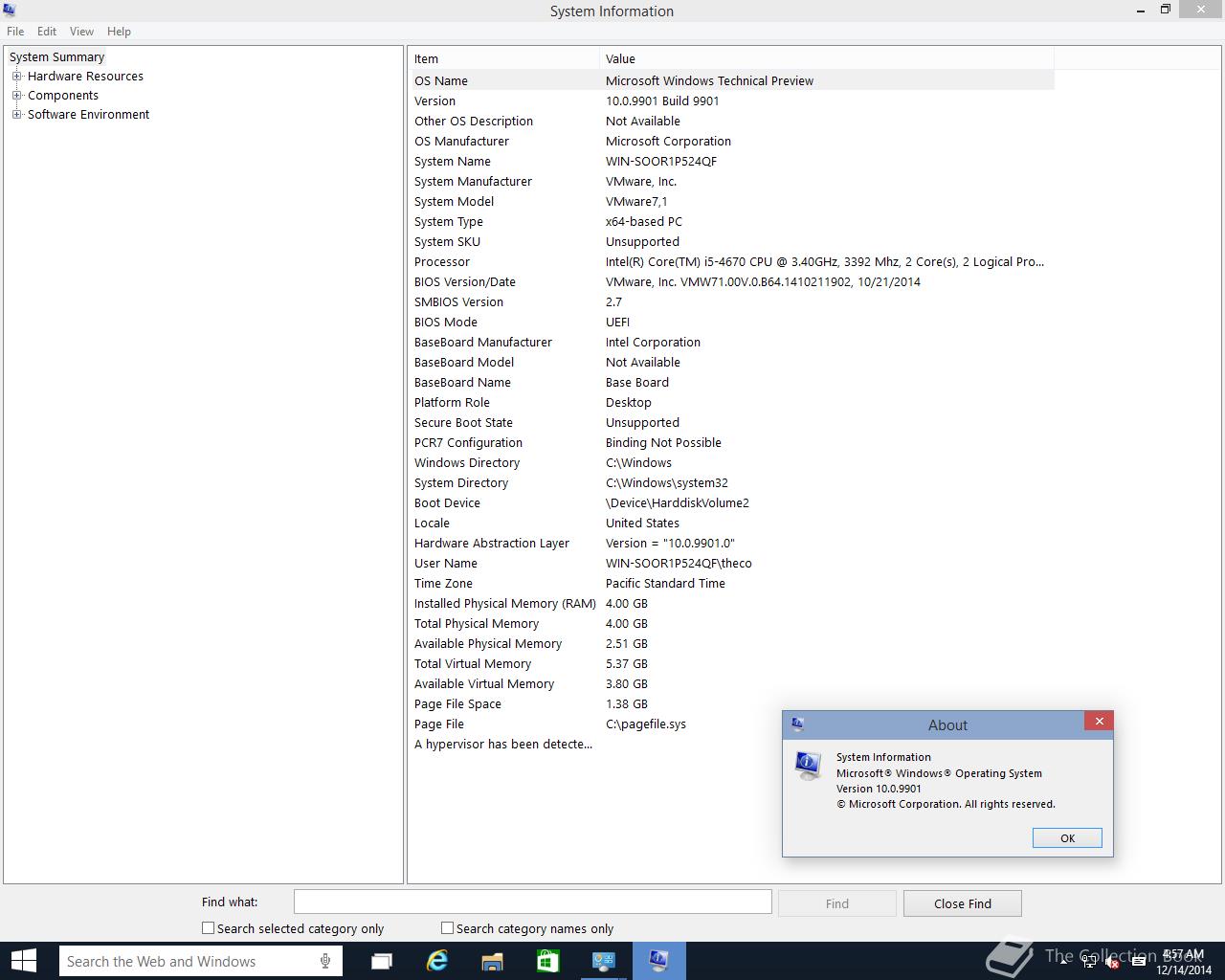1225x980 pixels.
Task: Open Task View from the taskbar
Action: click(382, 961)
